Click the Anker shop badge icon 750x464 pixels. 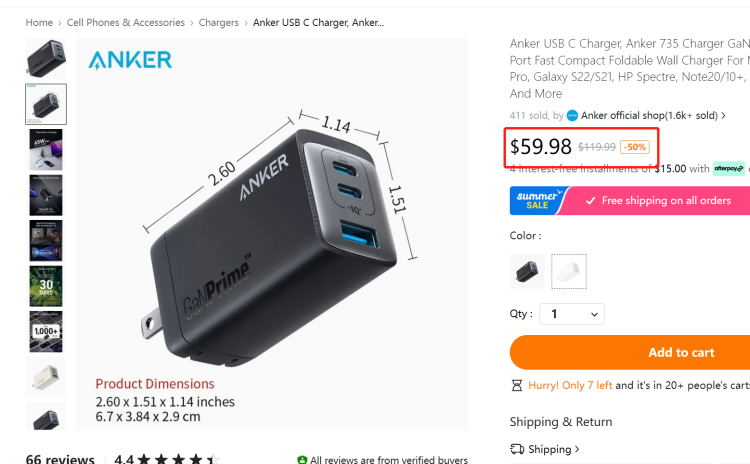pos(572,115)
